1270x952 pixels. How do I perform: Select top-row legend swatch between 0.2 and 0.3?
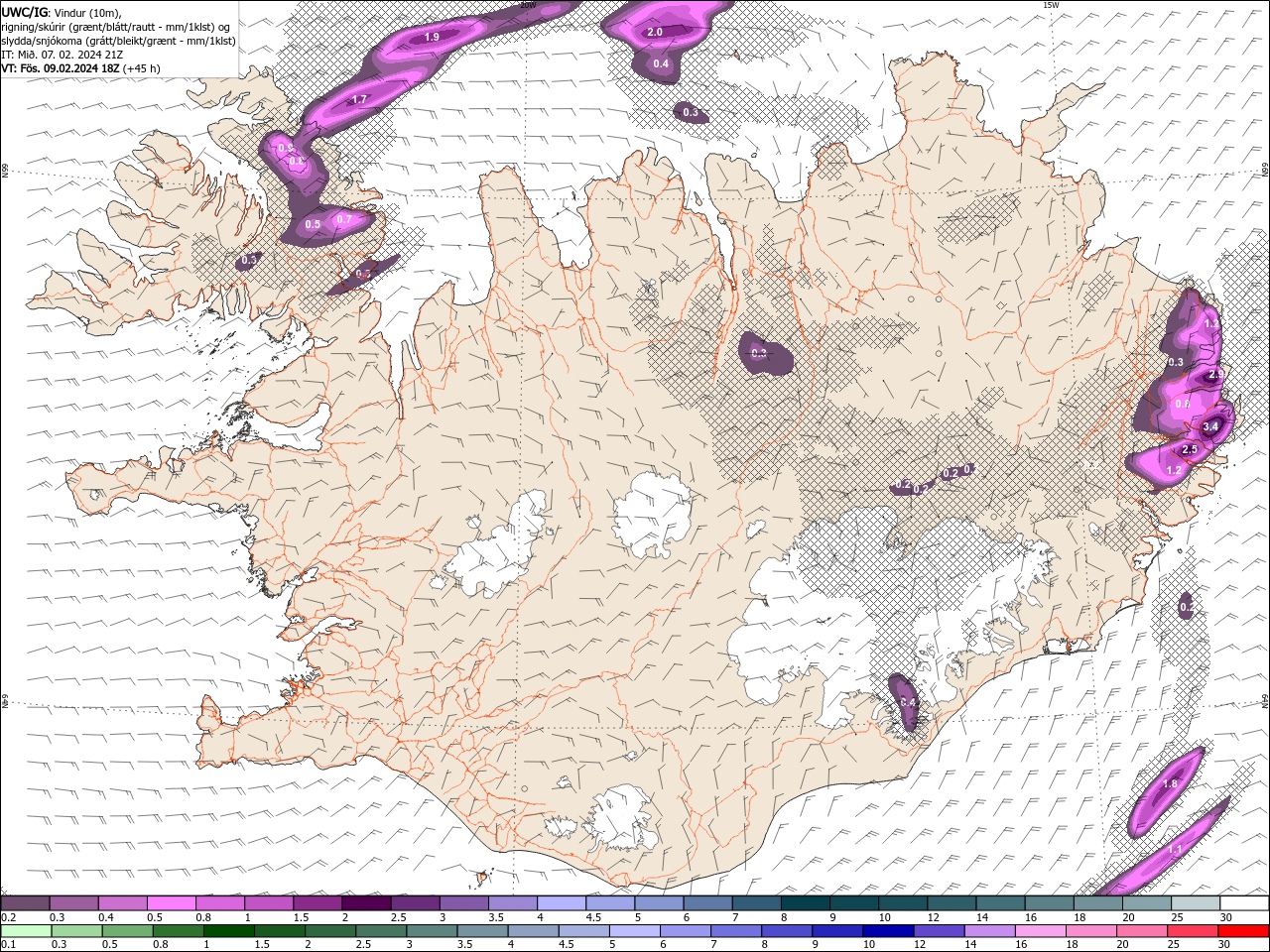[x=25, y=903]
